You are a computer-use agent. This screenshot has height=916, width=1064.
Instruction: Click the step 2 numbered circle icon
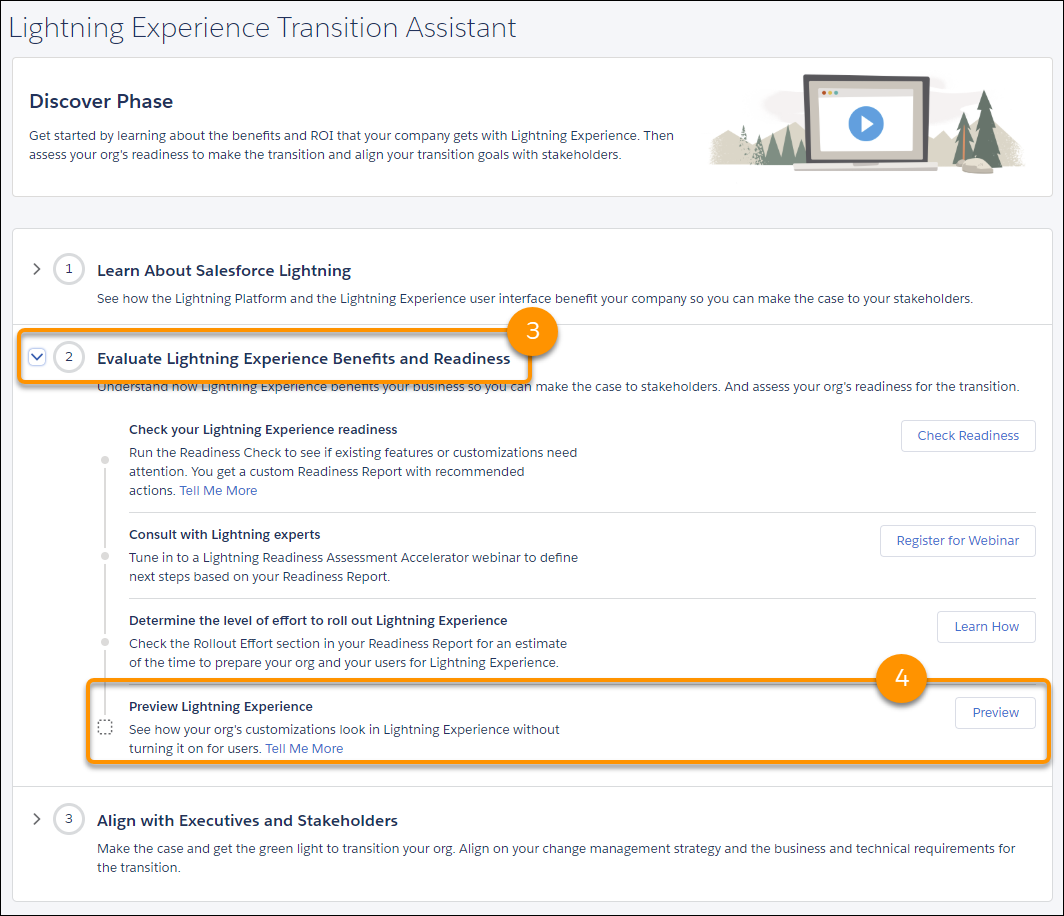[68, 357]
